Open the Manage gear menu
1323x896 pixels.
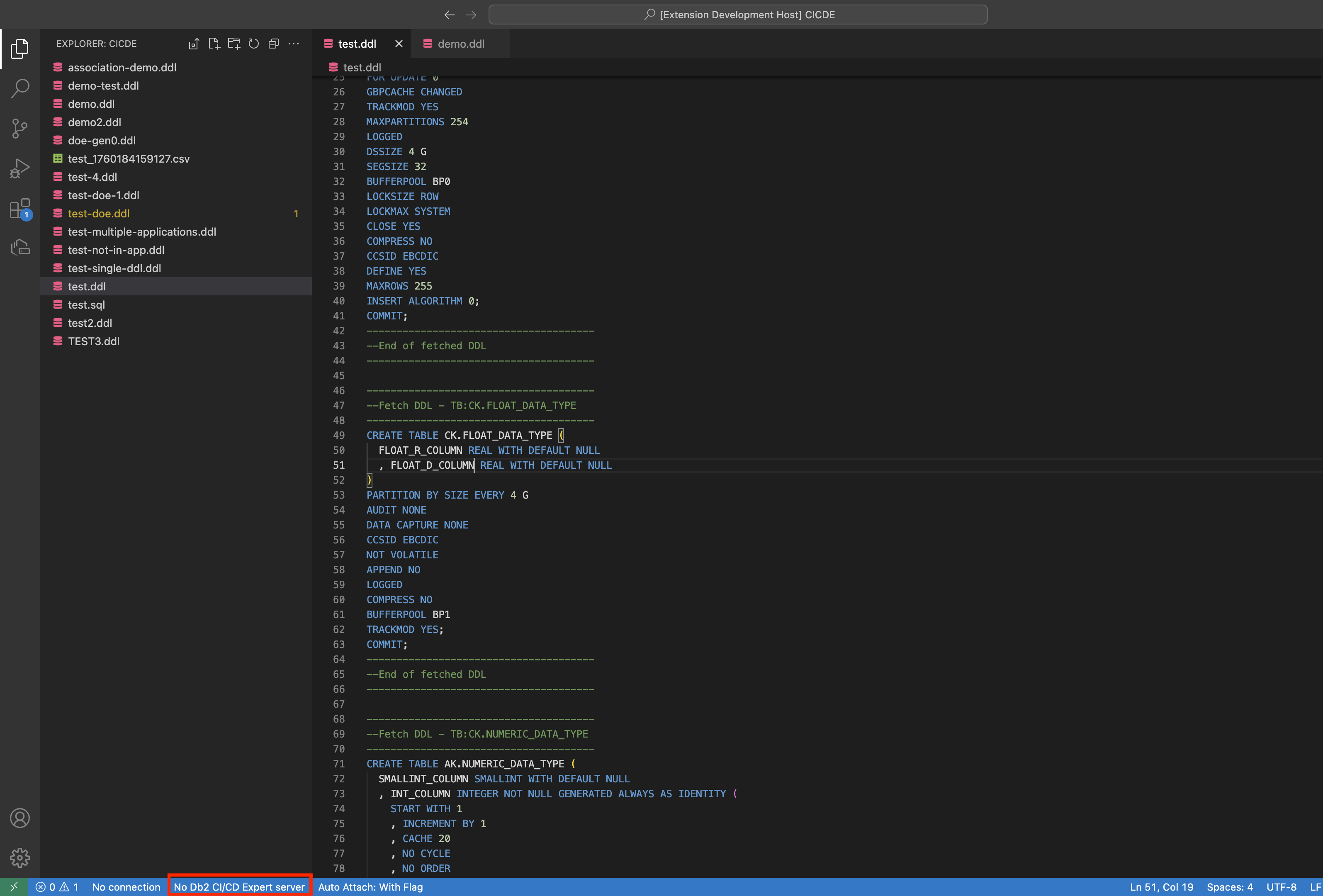(20, 857)
